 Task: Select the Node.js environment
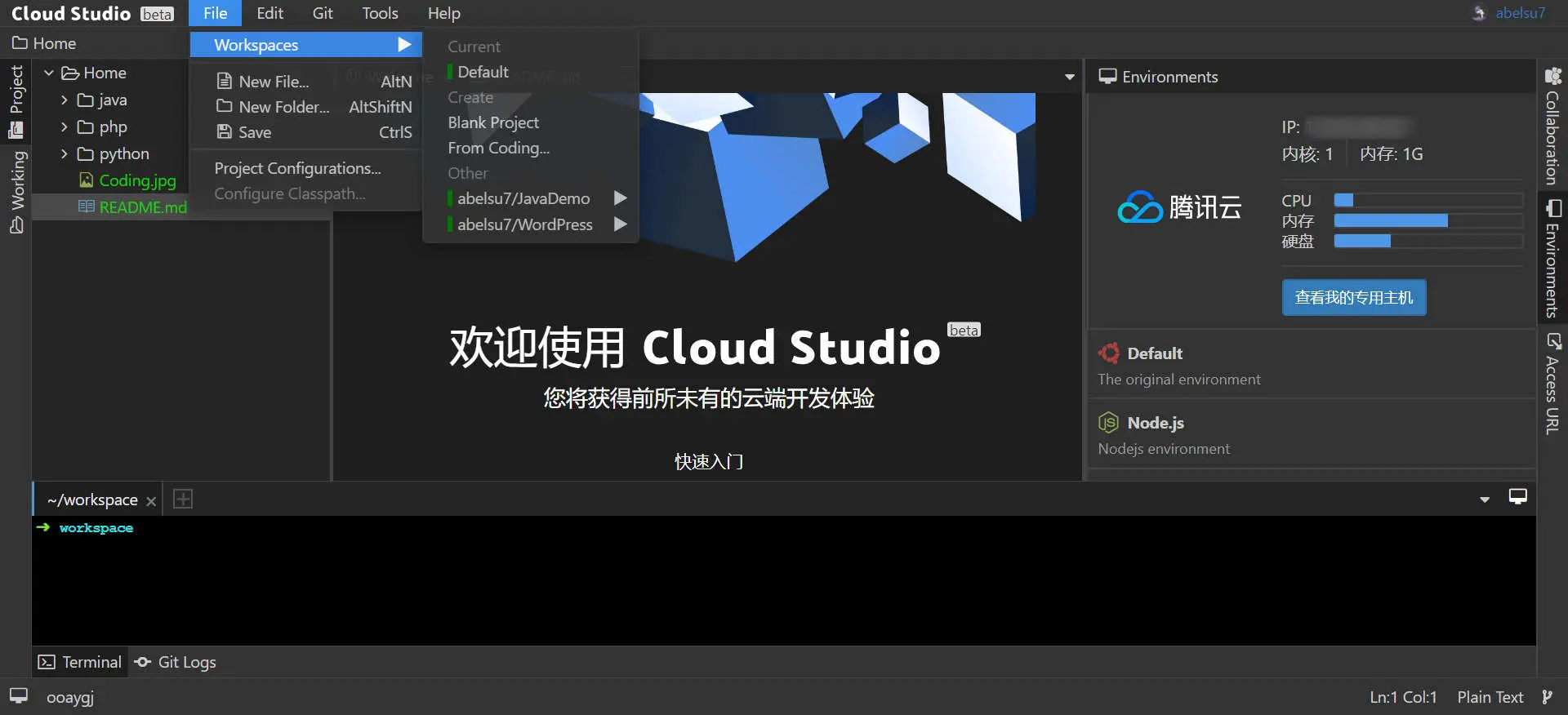(1312, 434)
